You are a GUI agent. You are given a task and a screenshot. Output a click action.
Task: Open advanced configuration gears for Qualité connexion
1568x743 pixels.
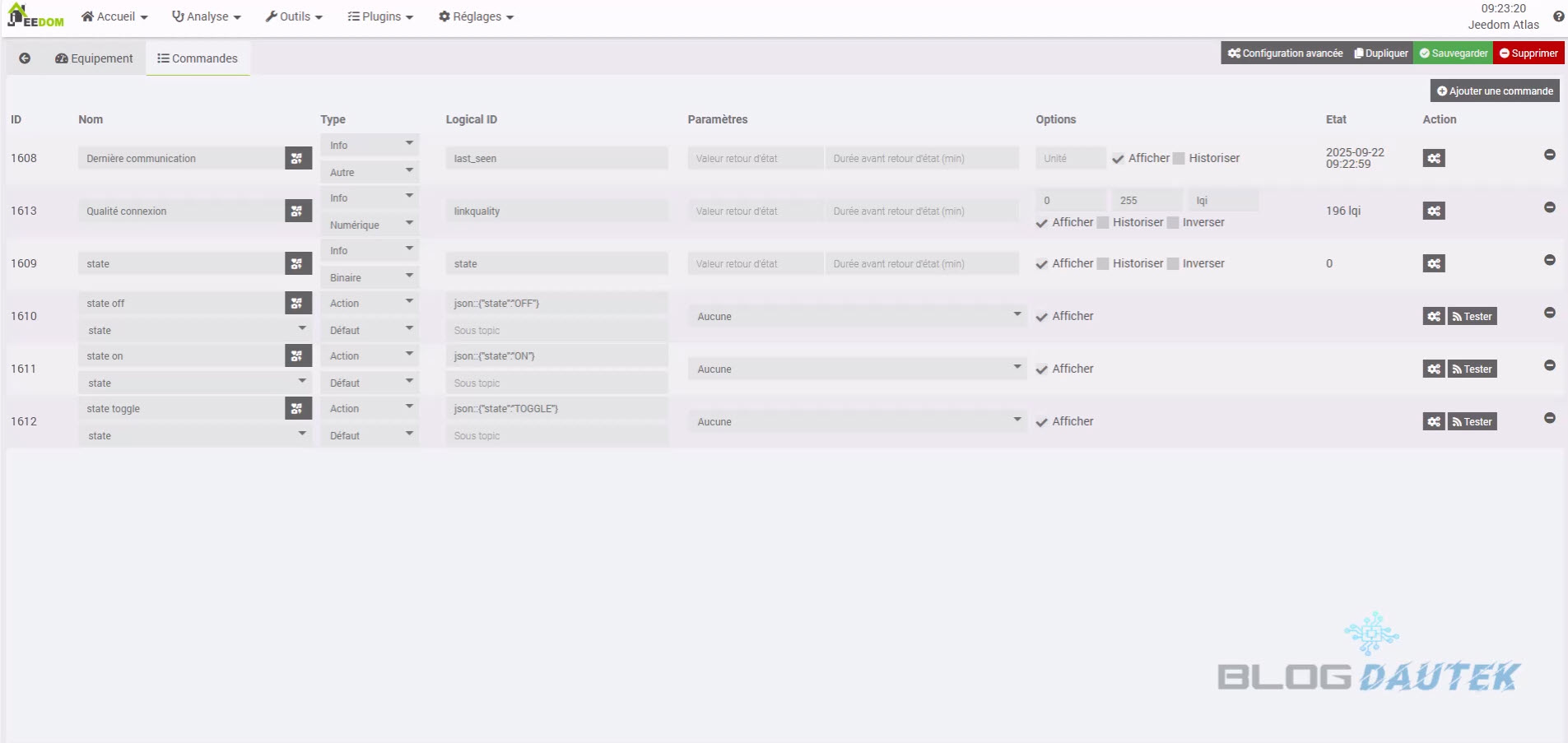[x=1433, y=211]
